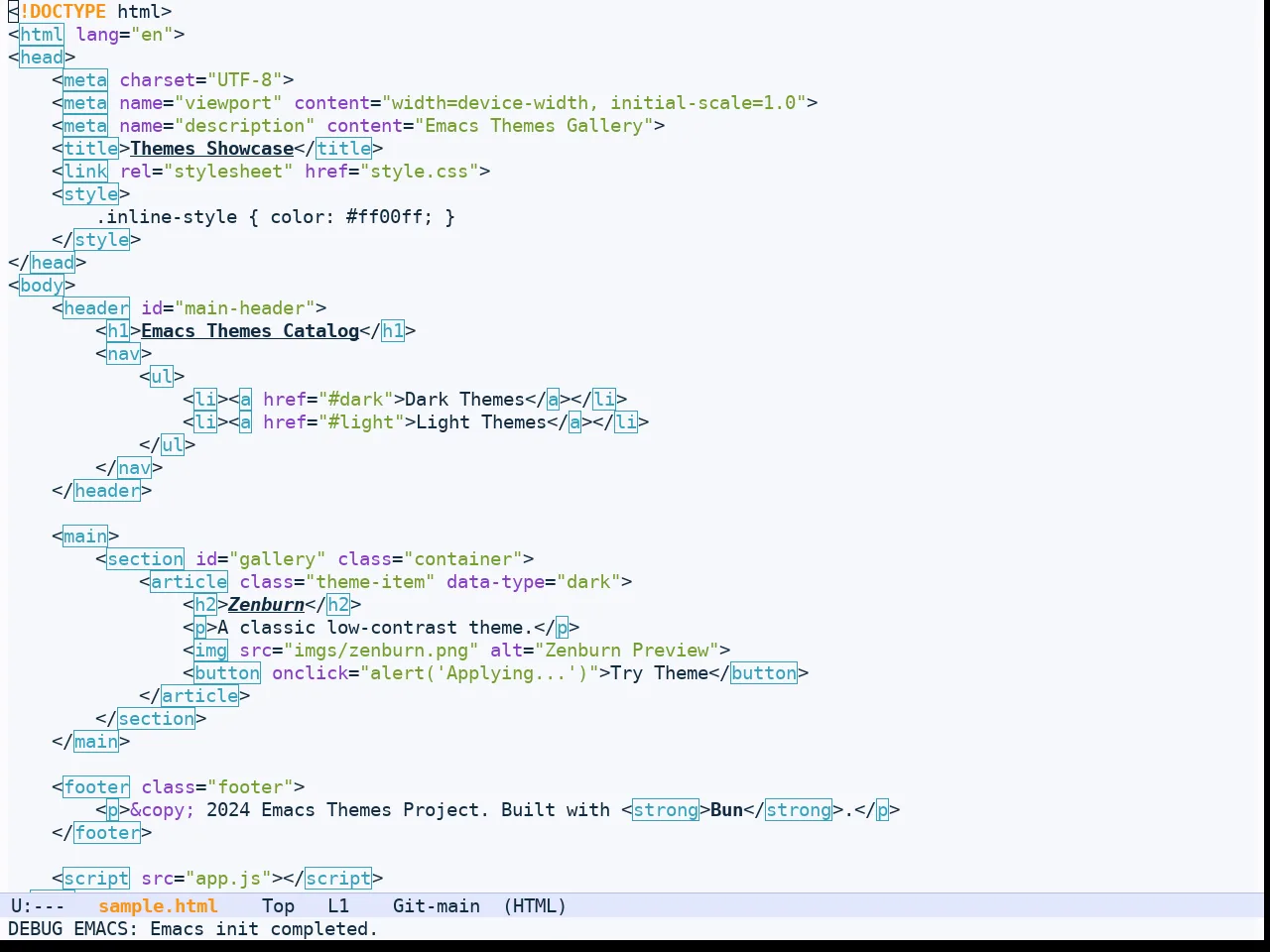Click the U:--- coding status in mode line
The width and height of the screenshot is (1270, 952).
click(38, 906)
